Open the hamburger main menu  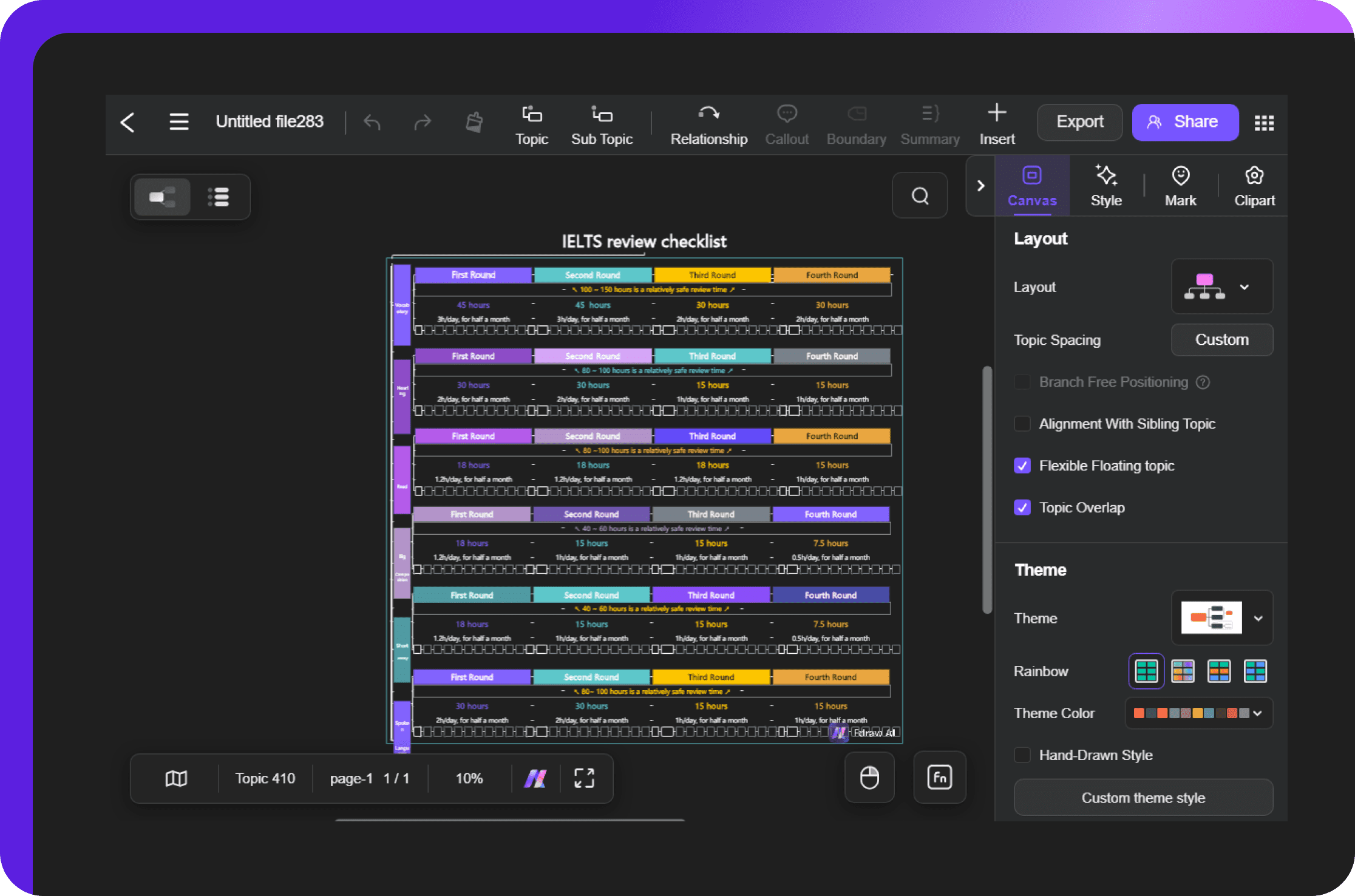click(x=178, y=122)
